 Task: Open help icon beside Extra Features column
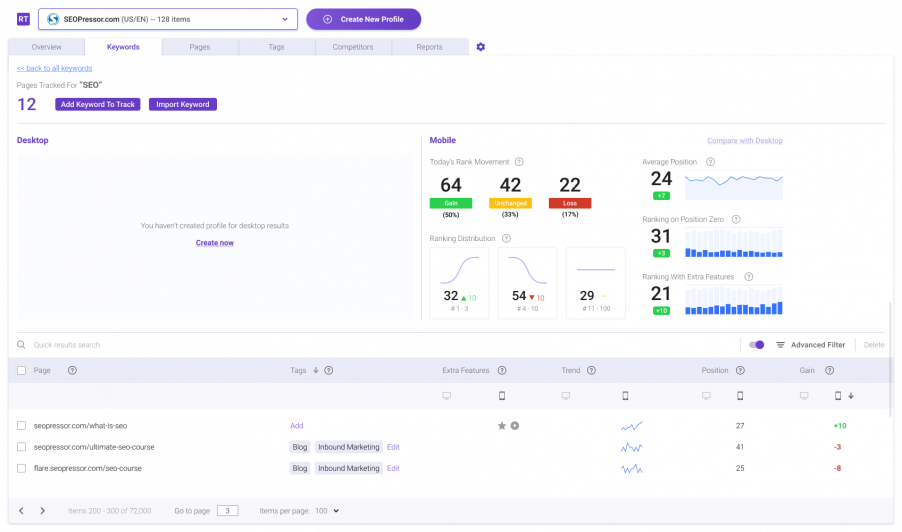(x=502, y=370)
